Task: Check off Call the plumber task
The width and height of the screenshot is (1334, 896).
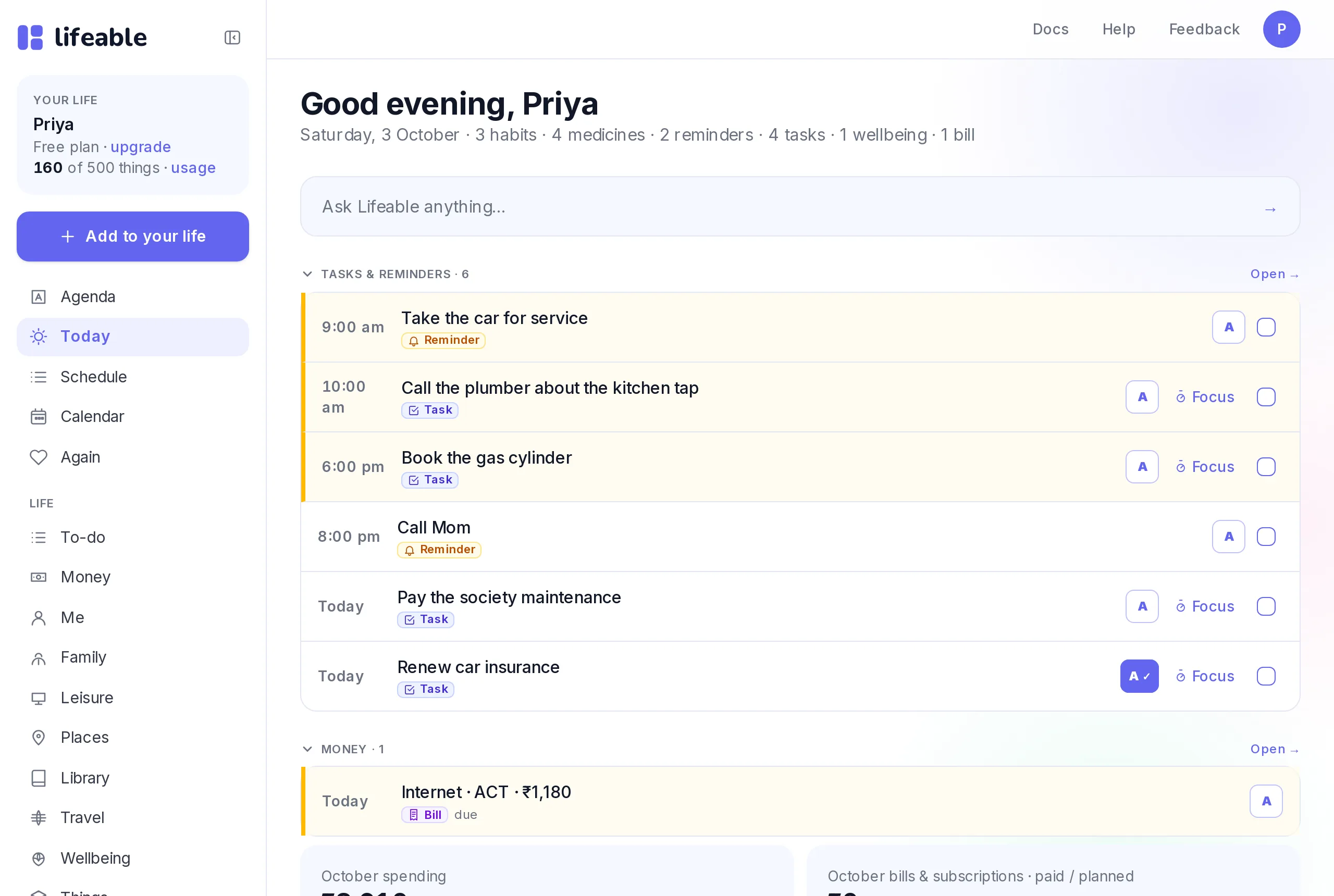Action: [x=1266, y=397]
